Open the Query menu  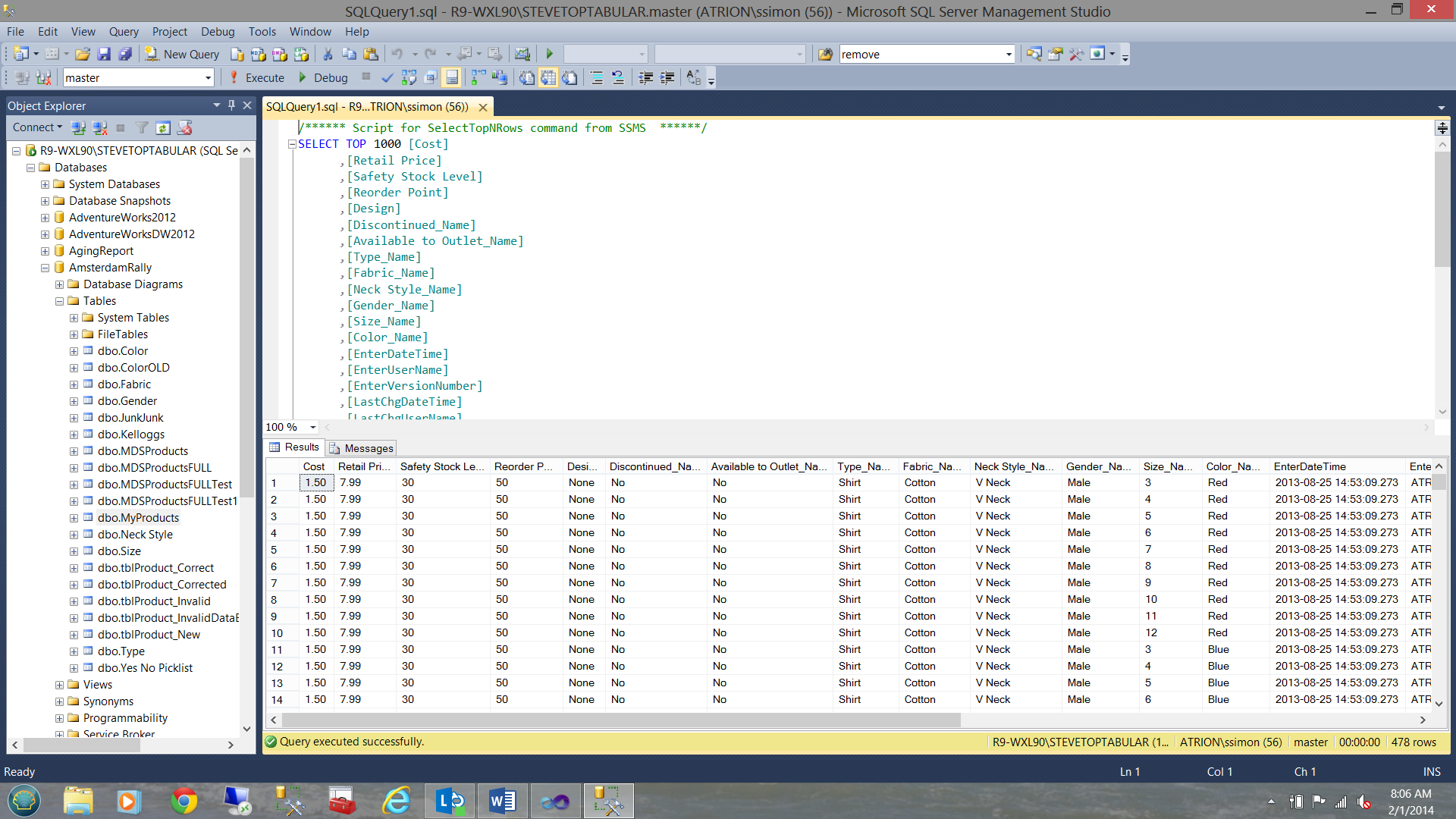(x=123, y=31)
